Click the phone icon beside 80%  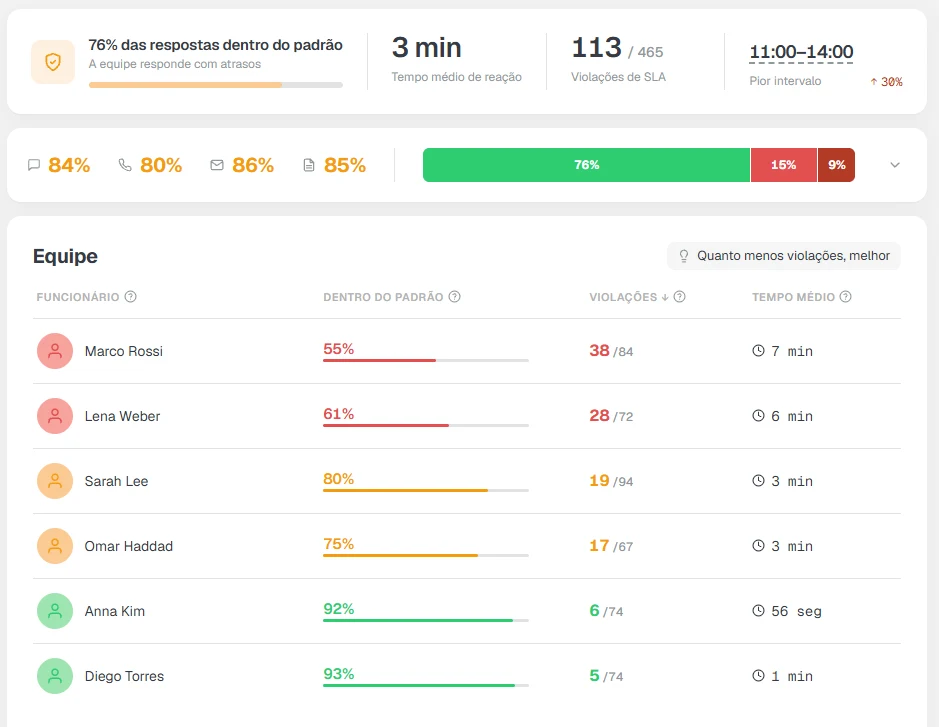(125, 165)
